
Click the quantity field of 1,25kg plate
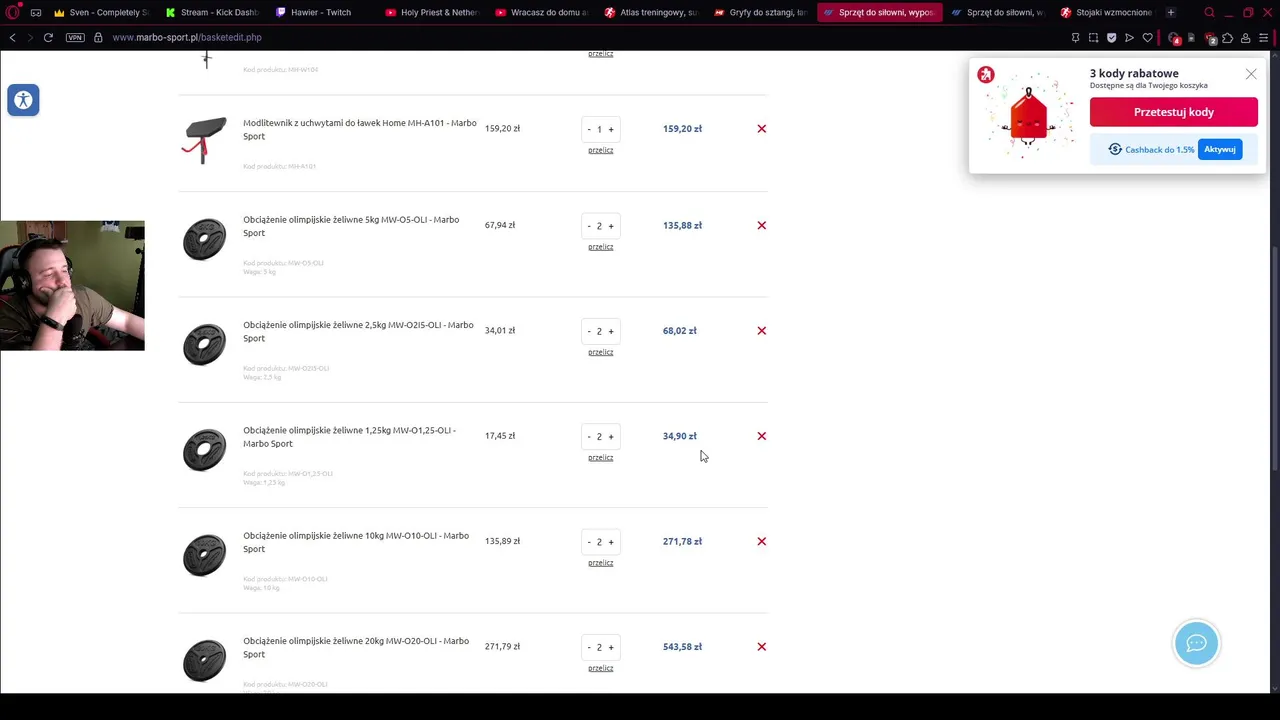pos(600,437)
